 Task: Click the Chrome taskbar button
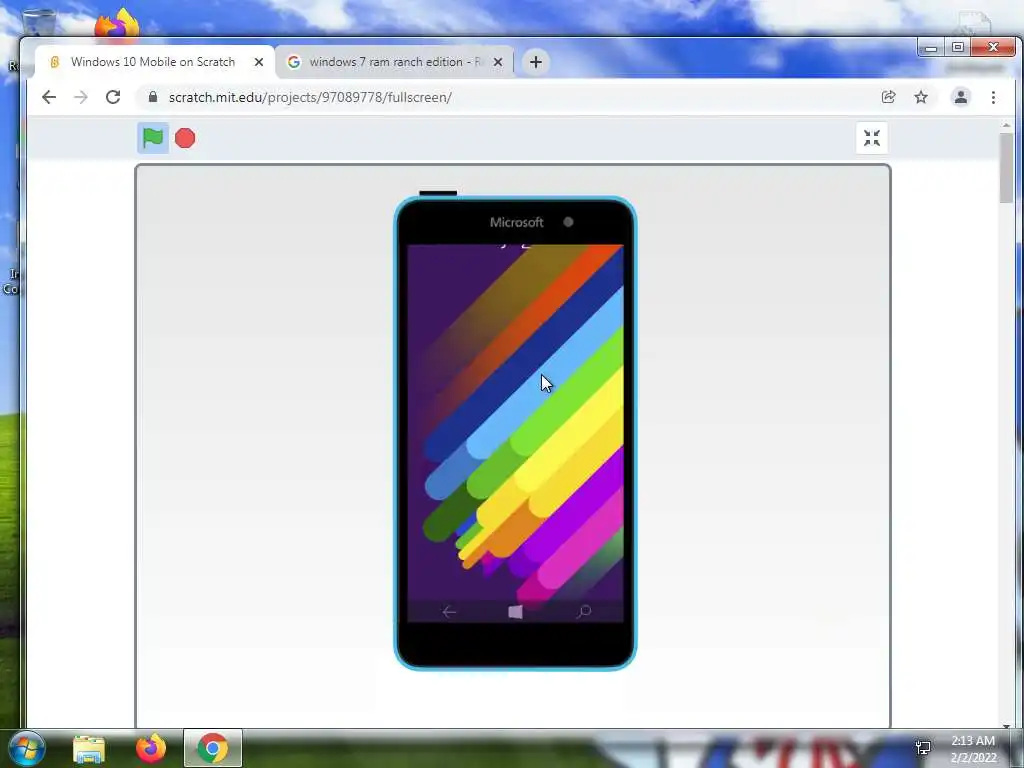point(212,748)
